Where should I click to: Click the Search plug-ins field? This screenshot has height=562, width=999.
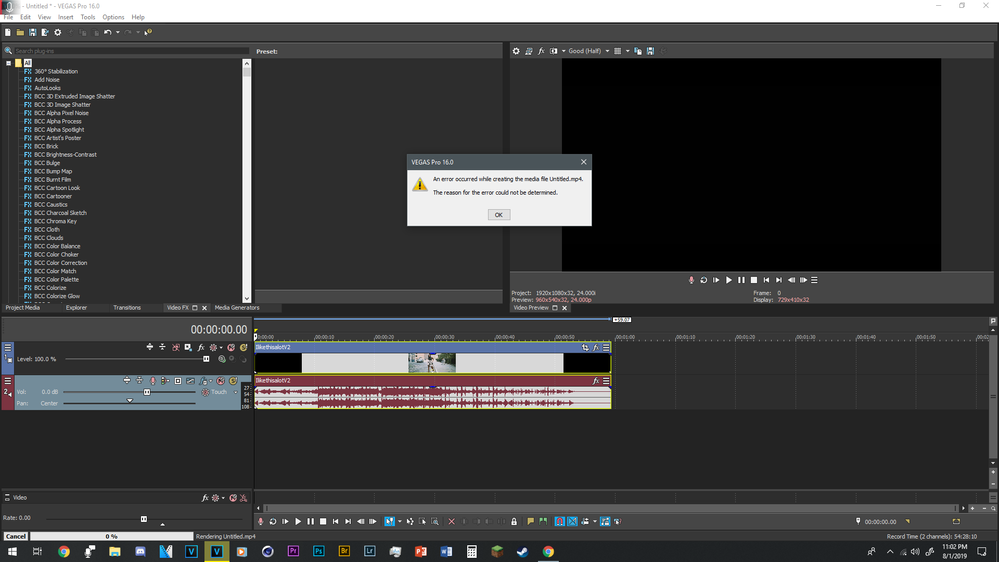coord(131,51)
